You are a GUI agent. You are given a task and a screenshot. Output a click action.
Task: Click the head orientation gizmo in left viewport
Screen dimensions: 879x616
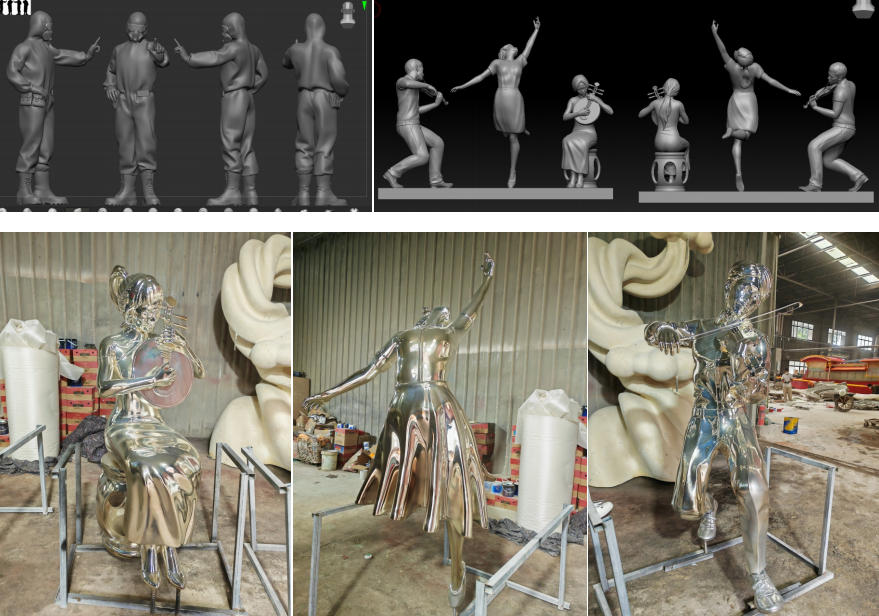click(x=348, y=13)
